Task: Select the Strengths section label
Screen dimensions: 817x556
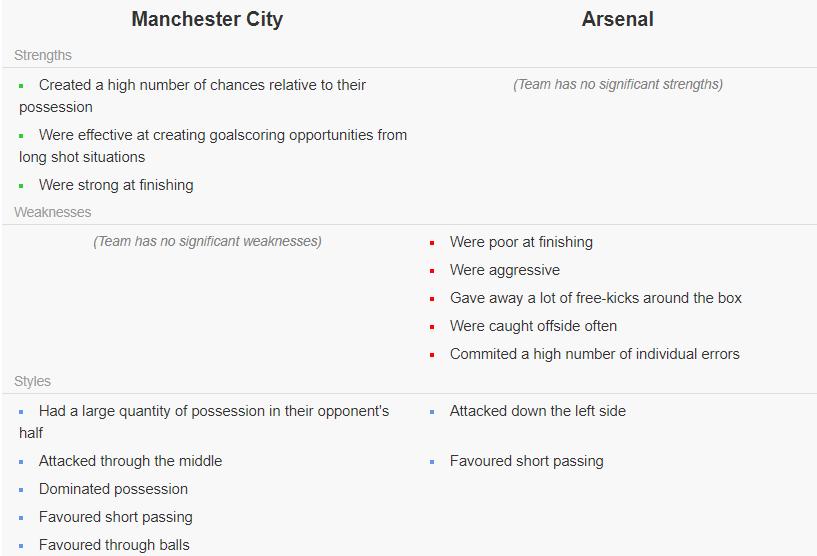Action: 43,55
